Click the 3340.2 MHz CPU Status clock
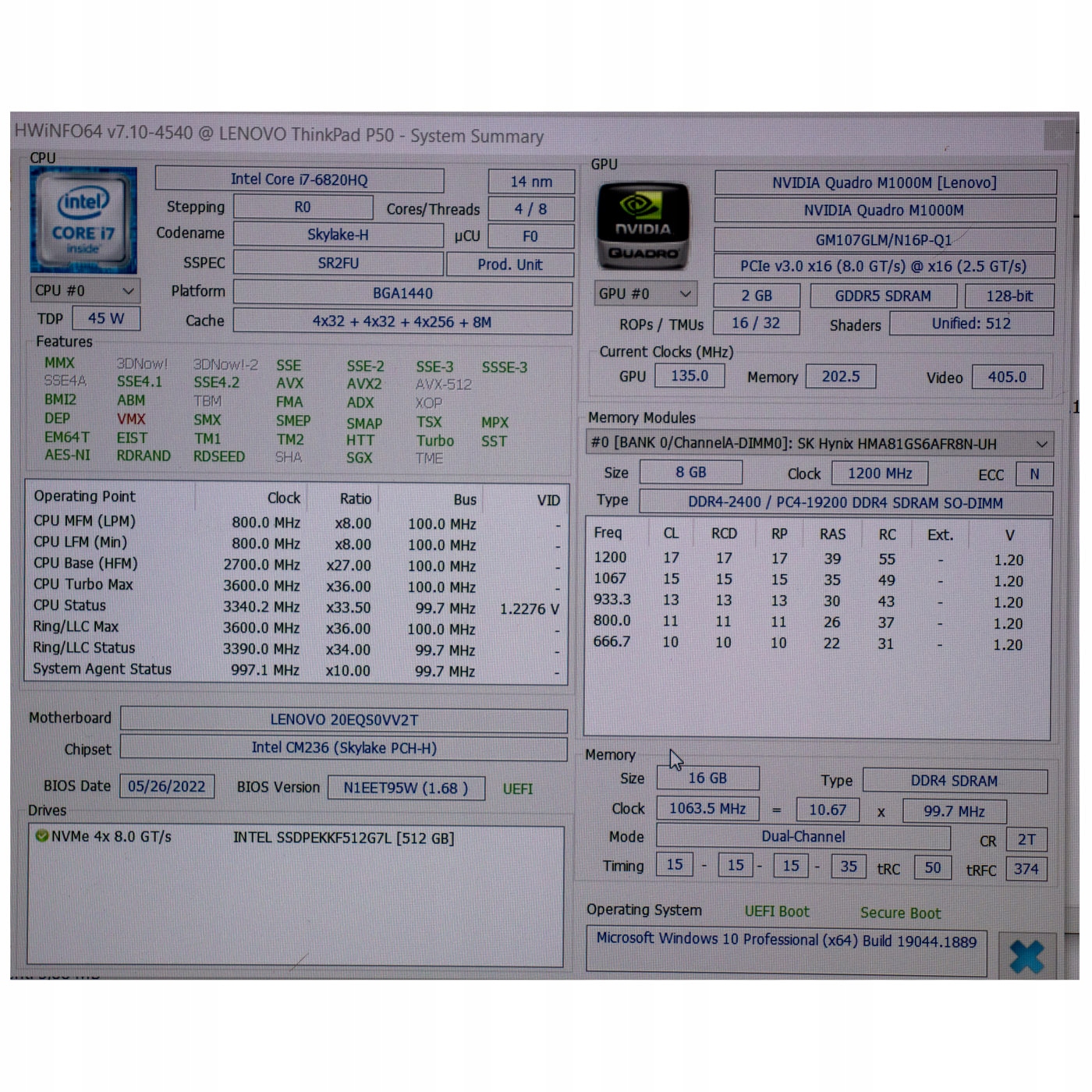 pyautogui.click(x=261, y=607)
